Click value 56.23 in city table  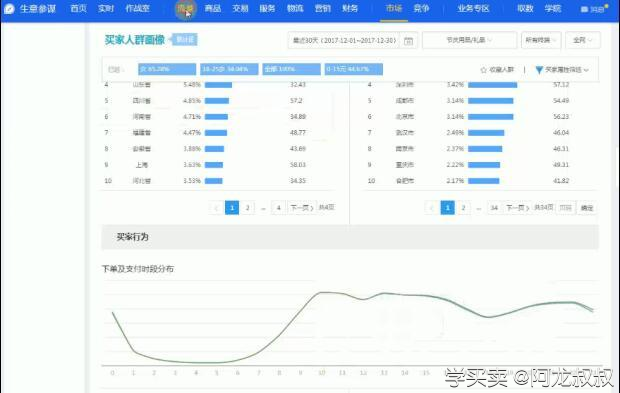pos(561,117)
